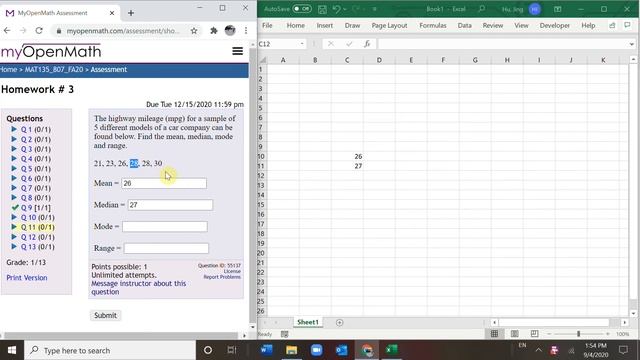The image size is (640, 360).
Task: Click the Range answer field
Action: point(166,248)
